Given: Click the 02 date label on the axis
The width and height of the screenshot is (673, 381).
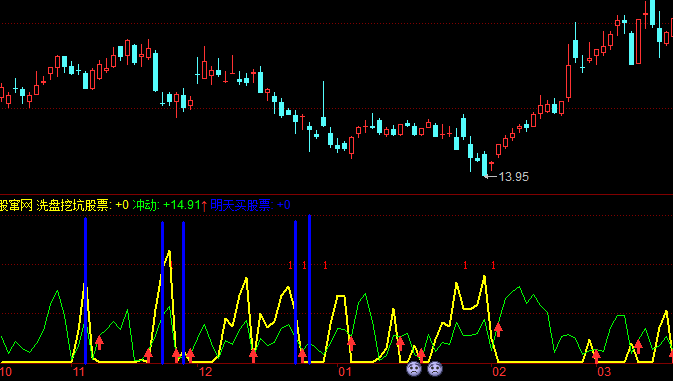Looking at the screenshot, I should 499,372.
